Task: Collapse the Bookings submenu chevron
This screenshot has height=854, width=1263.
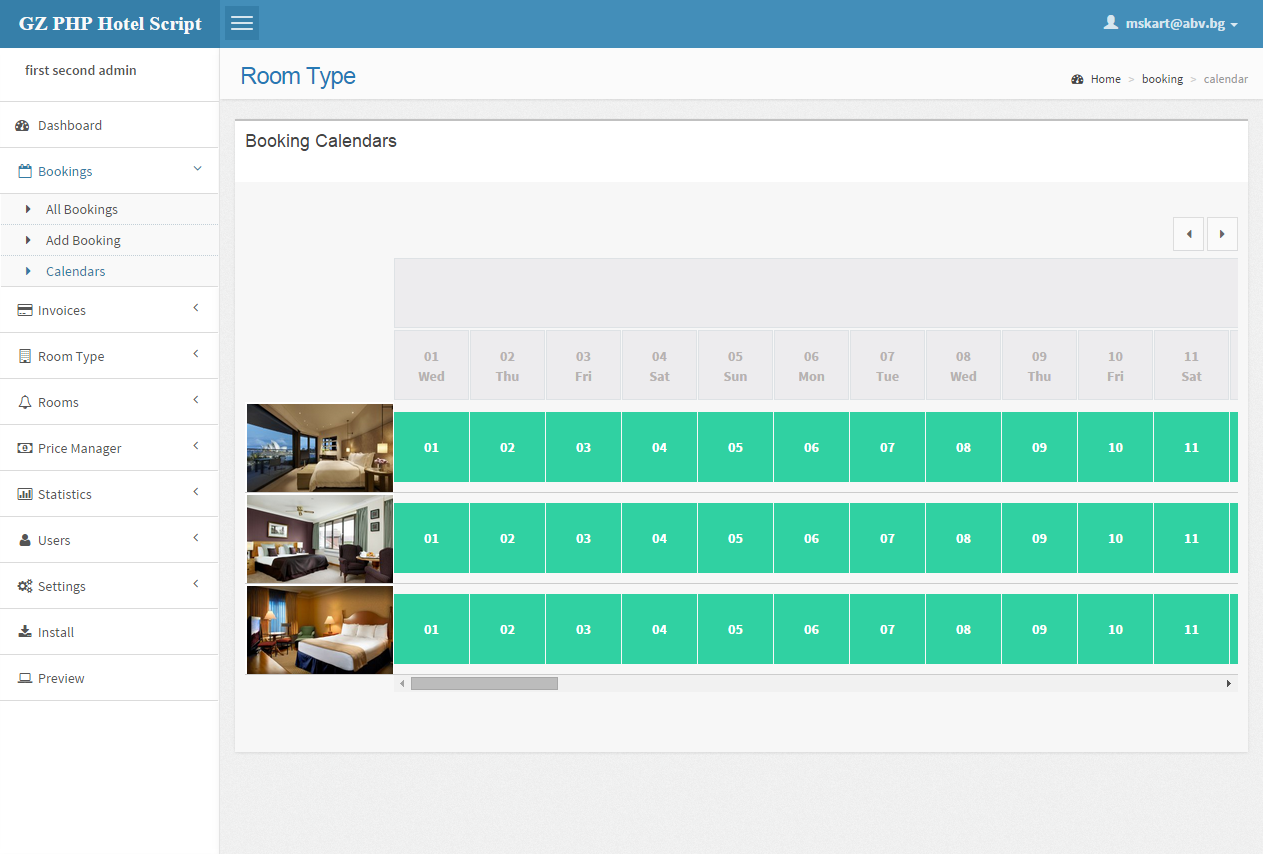Action: 197,169
